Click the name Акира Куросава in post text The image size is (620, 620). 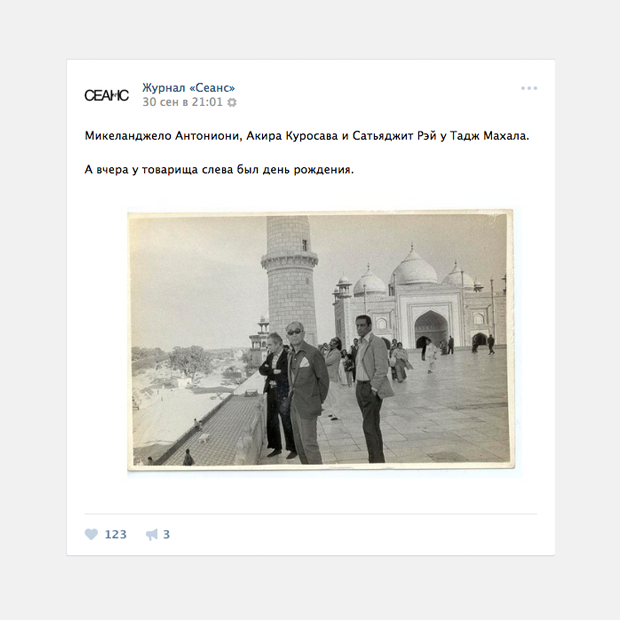click(292, 136)
